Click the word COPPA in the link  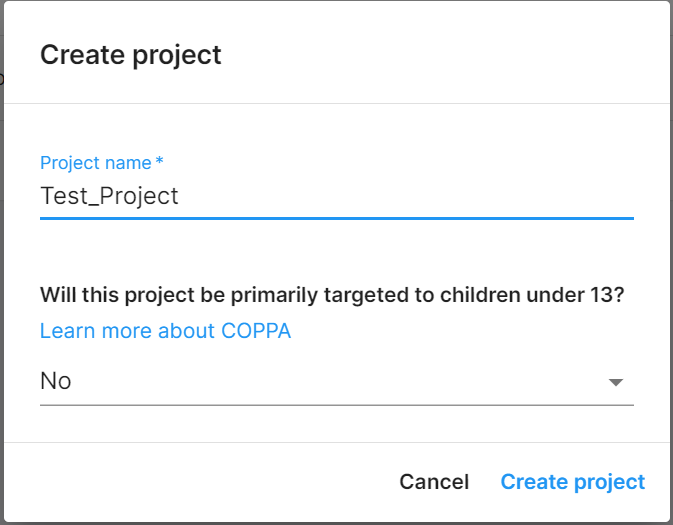pos(253,331)
